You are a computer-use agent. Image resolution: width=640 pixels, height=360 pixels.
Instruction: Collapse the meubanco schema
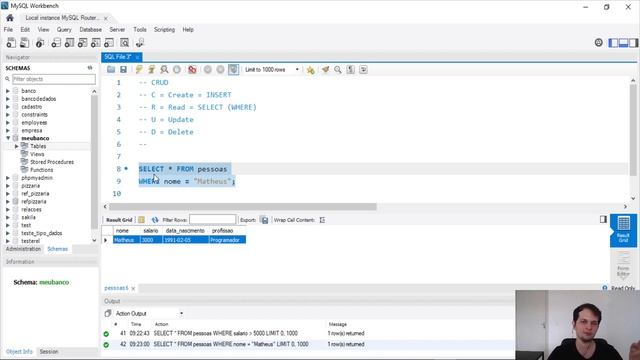pyautogui.click(x=8, y=138)
